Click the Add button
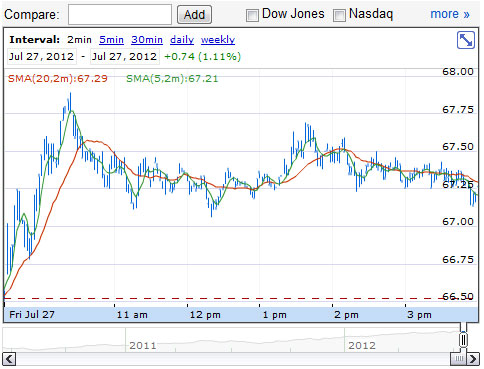Screen dimensions: 484x369 pos(194,15)
